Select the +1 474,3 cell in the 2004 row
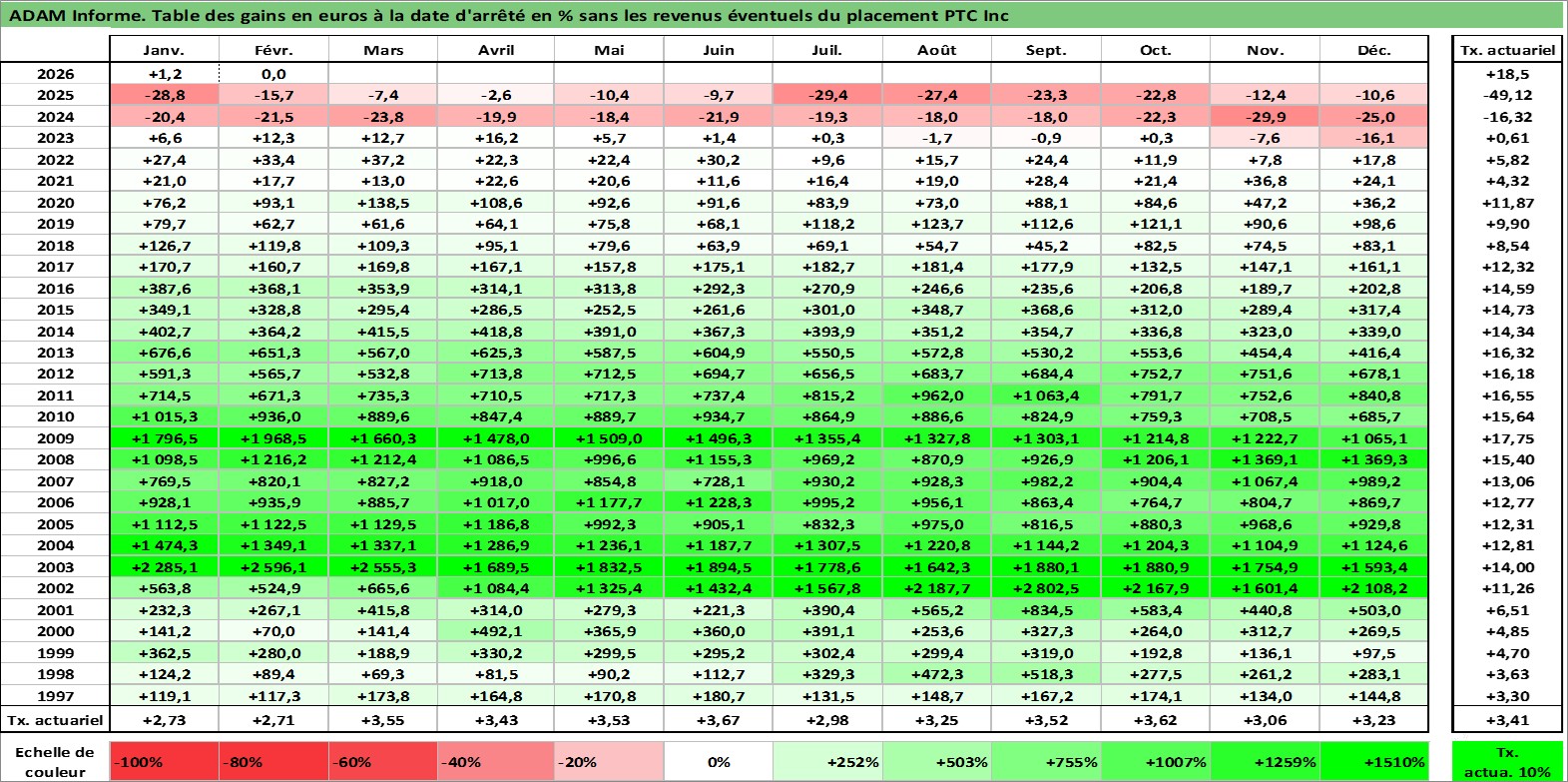The image size is (1568, 782). 164,545
